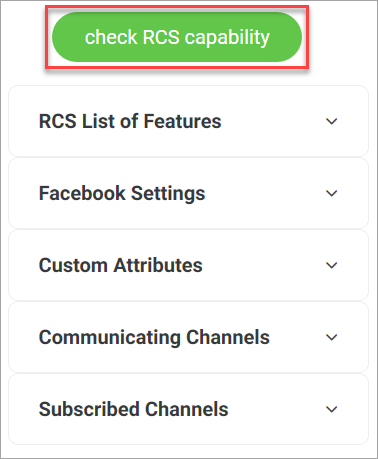Image resolution: width=378 pixels, height=459 pixels.
Task: Click the green button's "check RCS capability" text
Action: click(177, 38)
